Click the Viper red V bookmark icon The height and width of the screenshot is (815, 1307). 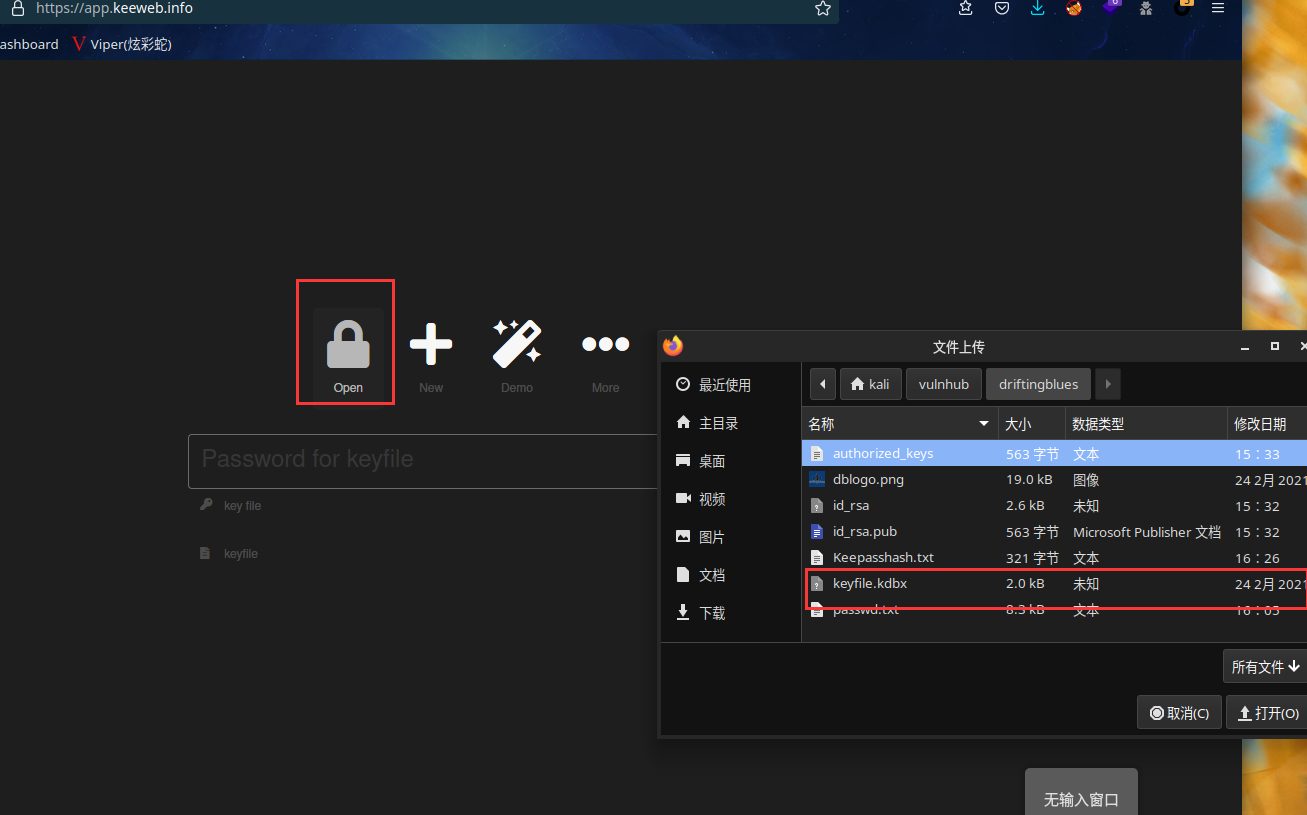(79, 44)
